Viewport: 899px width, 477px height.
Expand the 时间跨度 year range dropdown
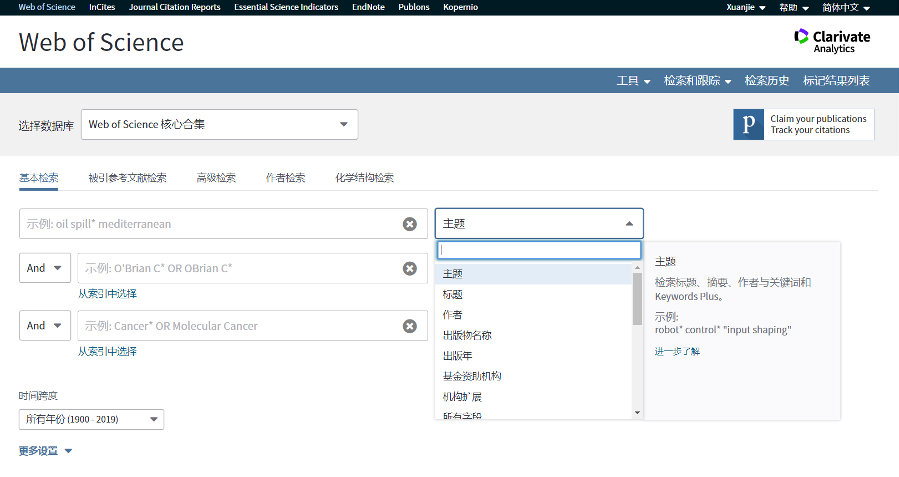(92, 420)
